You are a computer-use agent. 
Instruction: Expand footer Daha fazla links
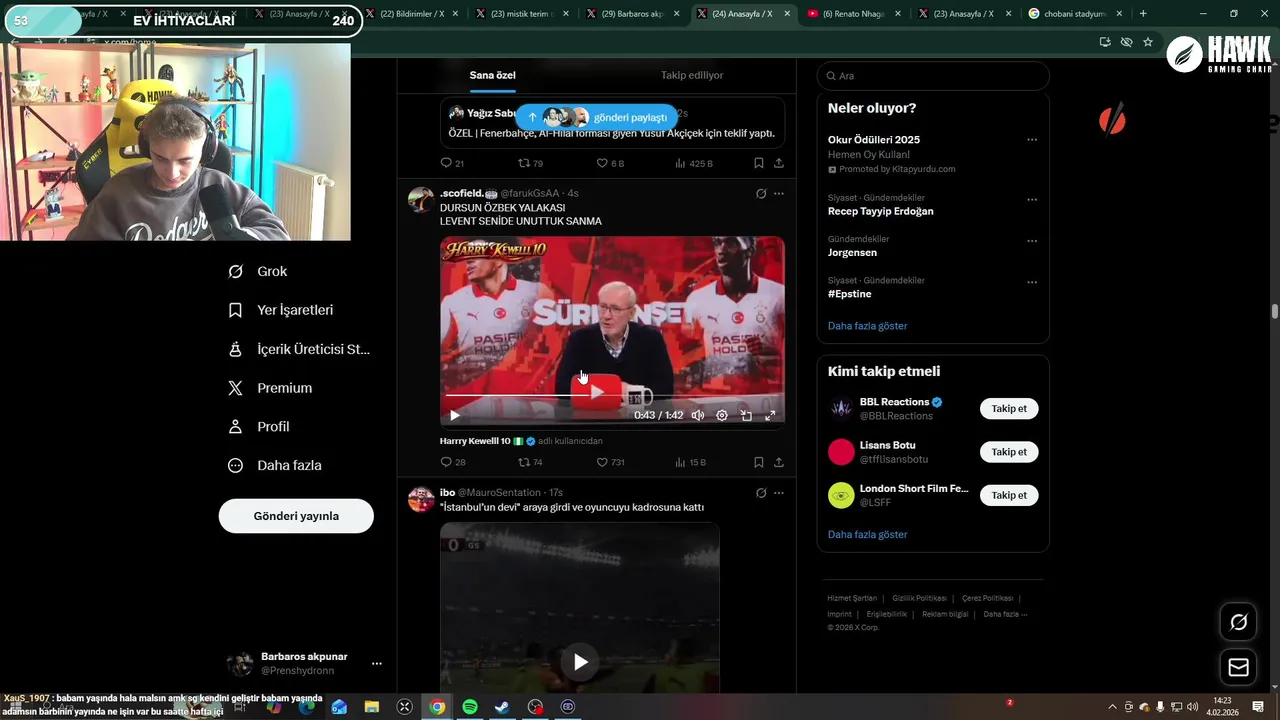coord(1005,614)
